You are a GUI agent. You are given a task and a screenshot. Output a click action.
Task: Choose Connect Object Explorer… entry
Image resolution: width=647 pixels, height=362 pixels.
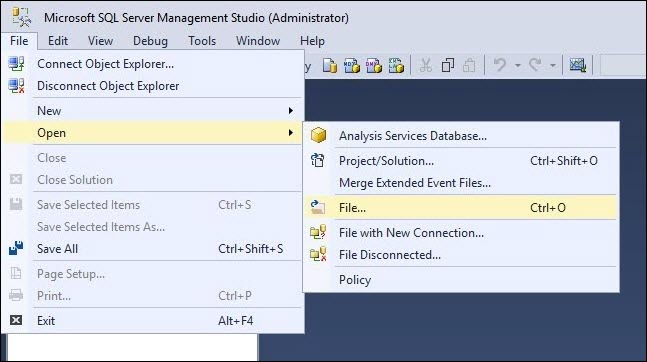click(153, 64)
